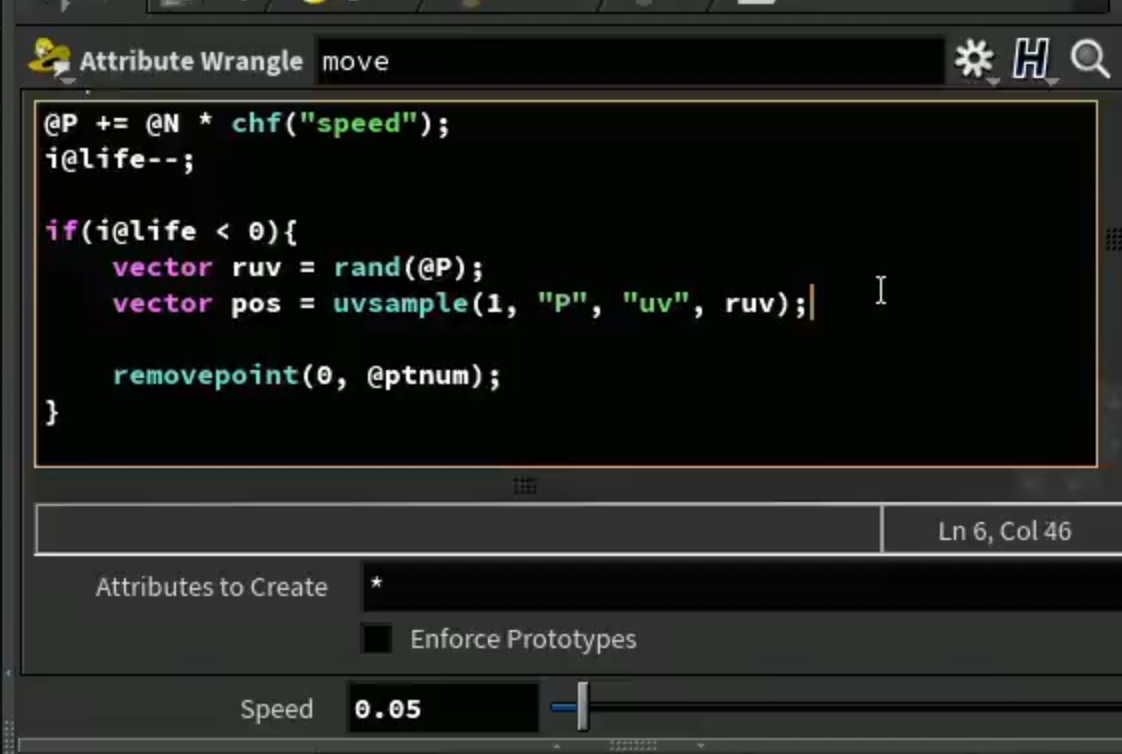
Task: Click the grip on editor's right edge
Action: [x=1113, y=239]
